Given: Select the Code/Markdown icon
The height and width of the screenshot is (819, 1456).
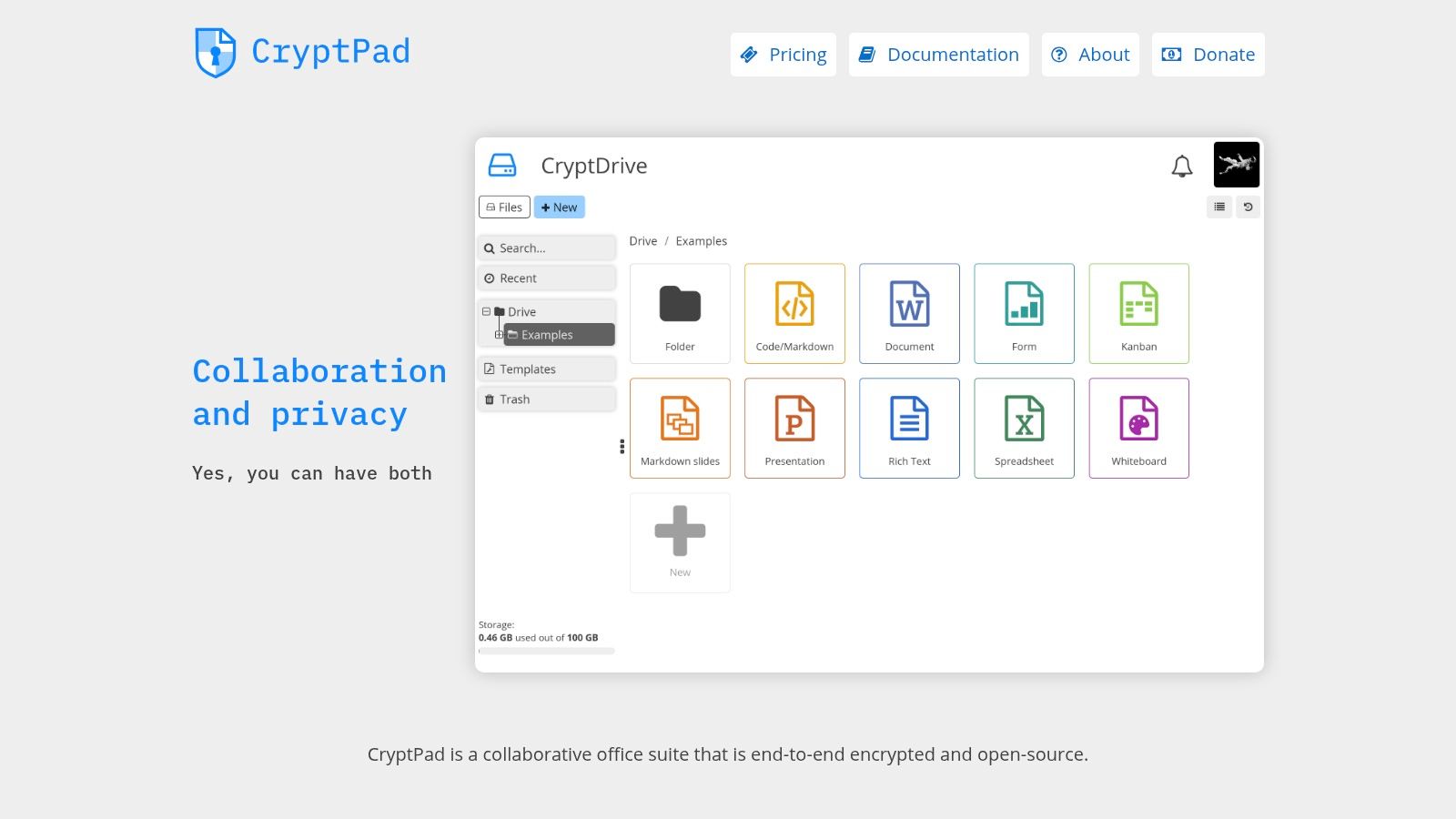Looking at the screenshot, I should [794, 313].
